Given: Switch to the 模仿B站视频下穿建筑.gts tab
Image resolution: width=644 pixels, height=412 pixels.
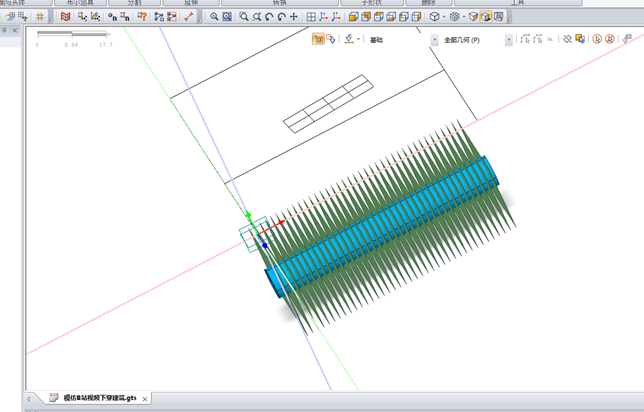Looking at the screenshot, I should 99,398.
